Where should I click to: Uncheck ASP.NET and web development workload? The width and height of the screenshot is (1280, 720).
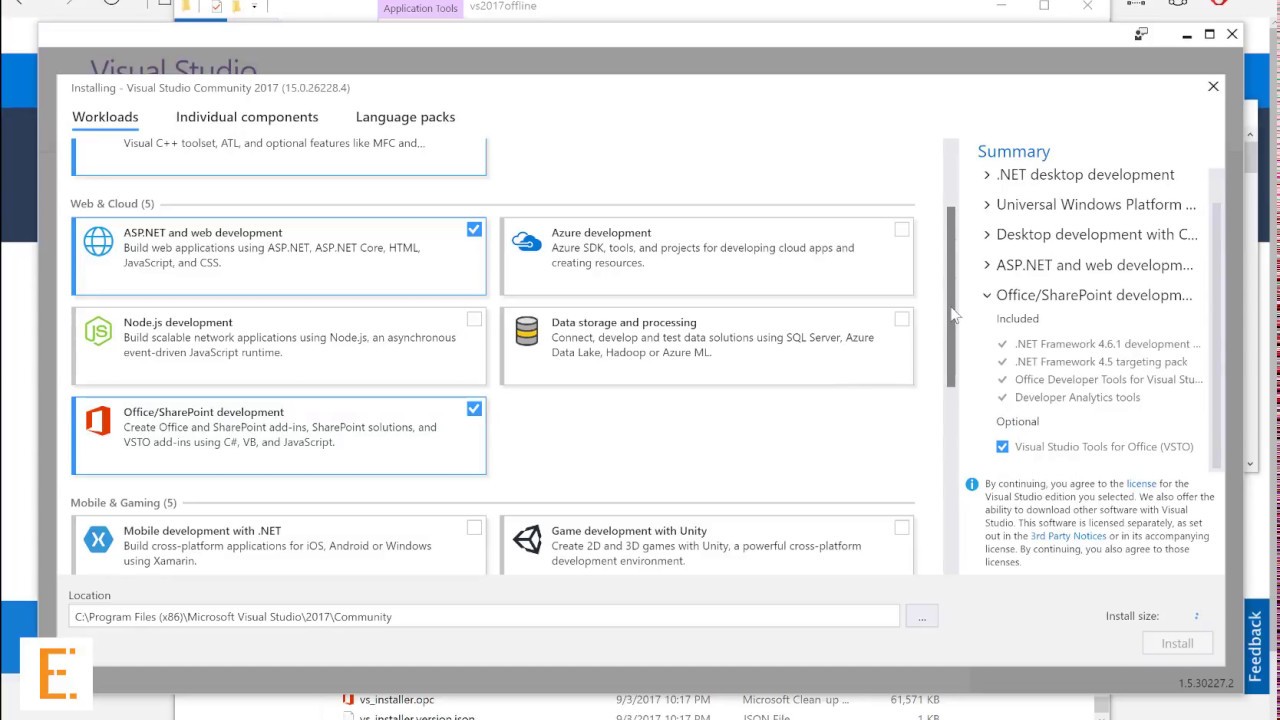tap(474, 229)
